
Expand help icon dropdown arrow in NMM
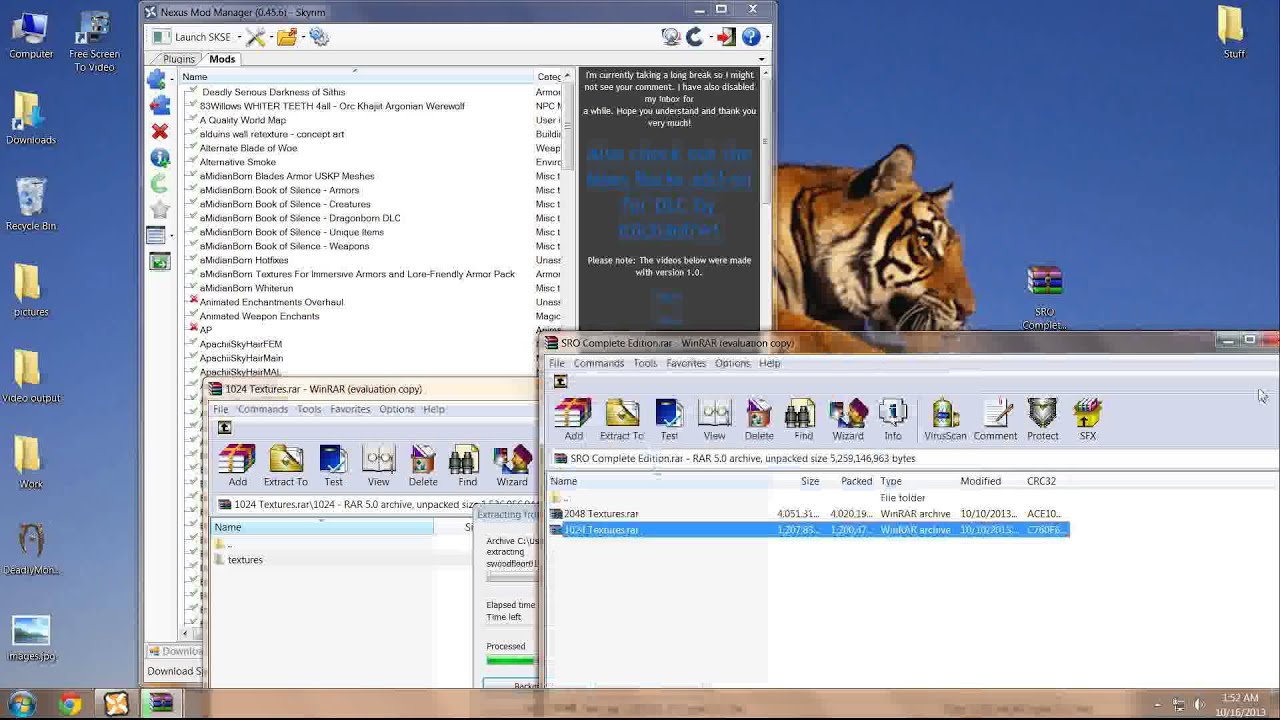point(766,37)
